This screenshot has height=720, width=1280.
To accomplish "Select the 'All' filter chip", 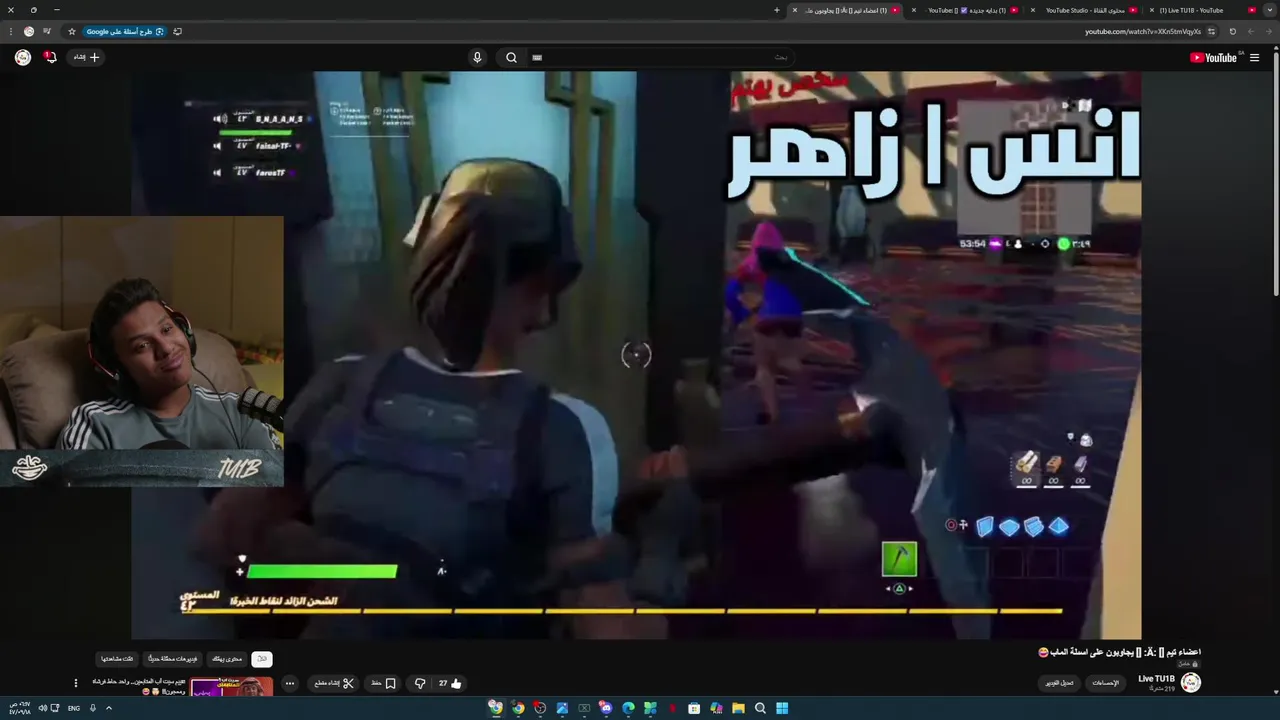I will coord(261,659).
